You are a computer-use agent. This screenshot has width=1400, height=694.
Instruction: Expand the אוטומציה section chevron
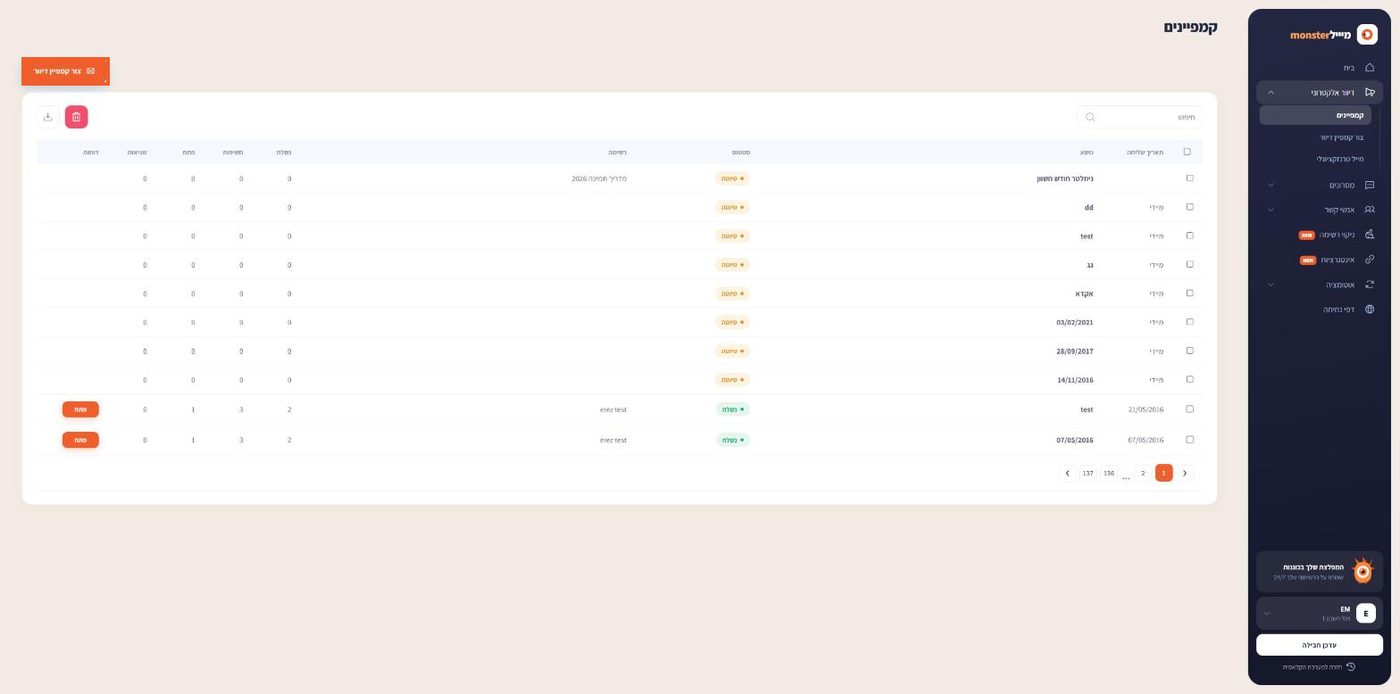1271,285
